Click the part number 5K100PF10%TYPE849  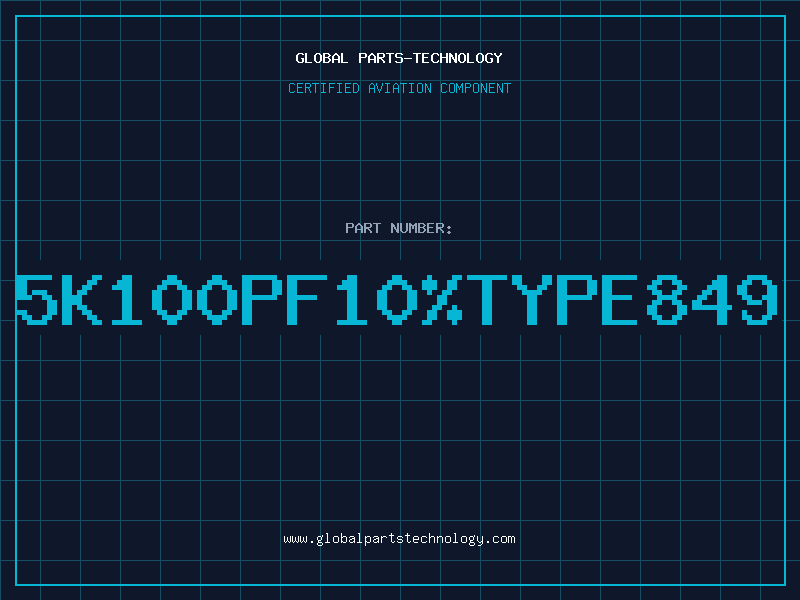[x=396, y=299]
